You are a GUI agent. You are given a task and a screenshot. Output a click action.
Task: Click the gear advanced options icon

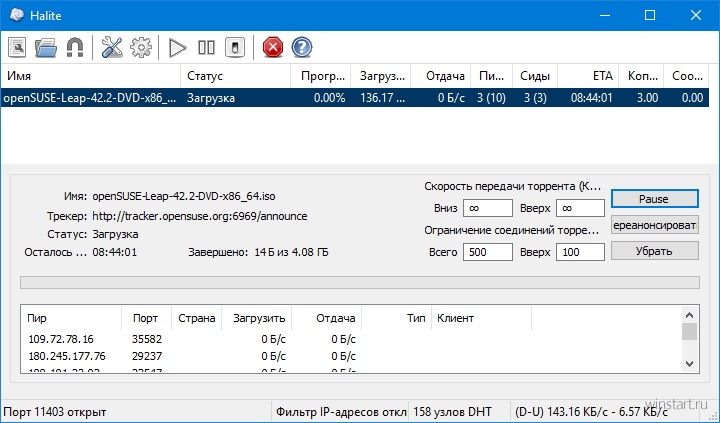[x=141, y=47]
